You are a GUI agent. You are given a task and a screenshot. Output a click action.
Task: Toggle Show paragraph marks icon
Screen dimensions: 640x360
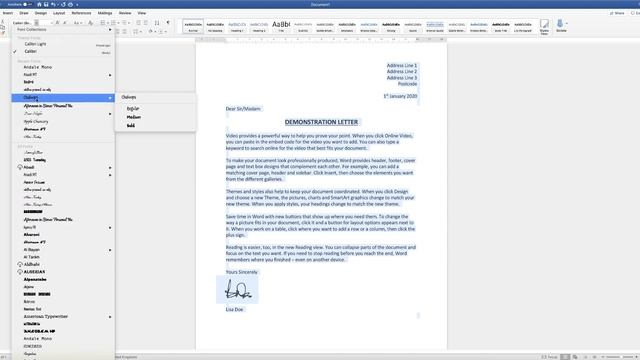168,23
